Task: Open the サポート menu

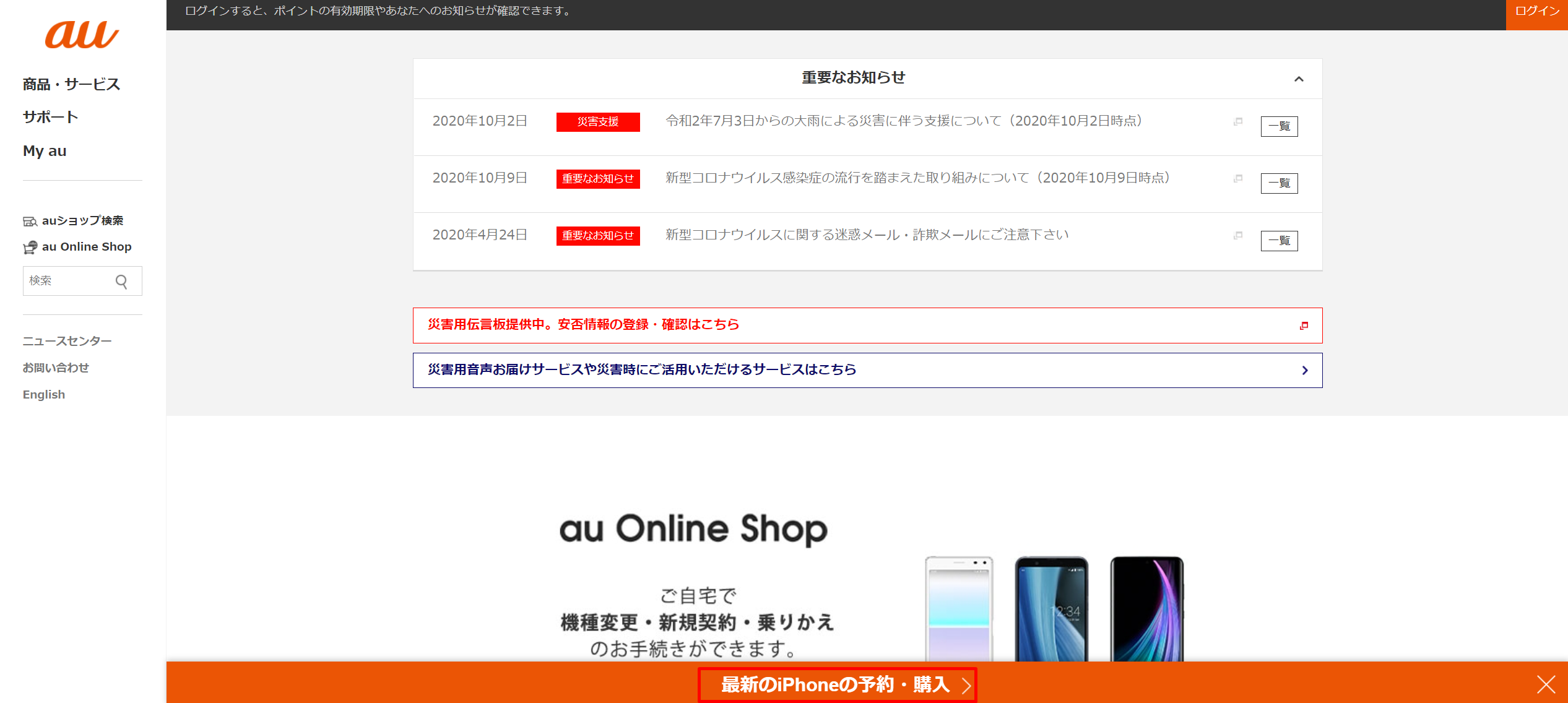Action: point(50,117)
